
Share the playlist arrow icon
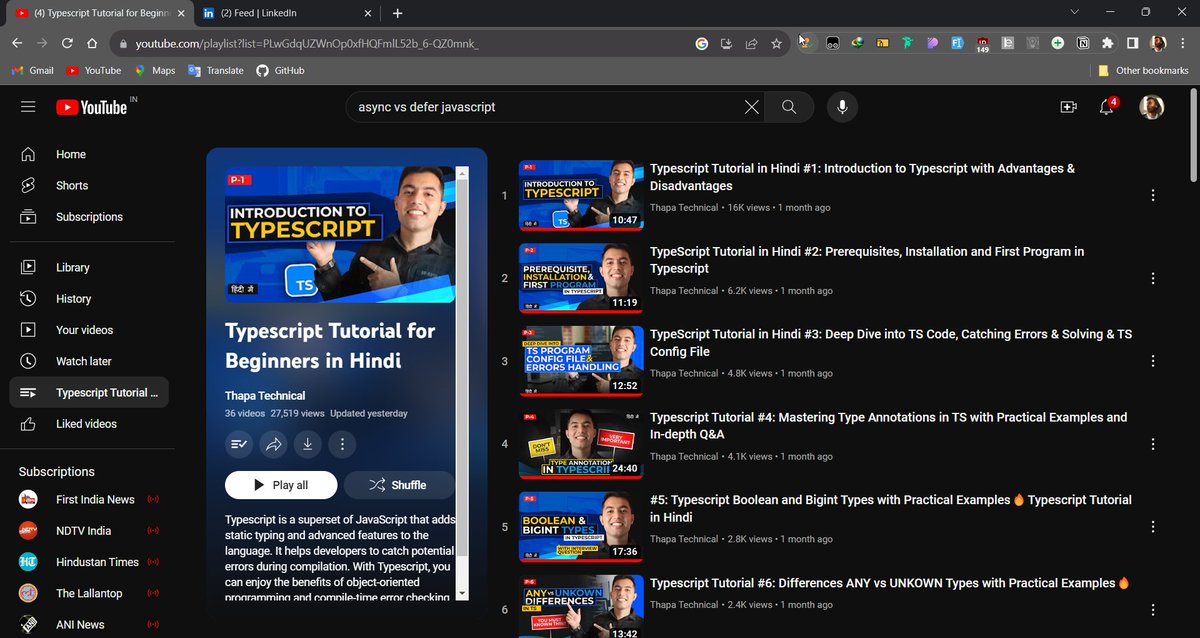pos(273,444)
